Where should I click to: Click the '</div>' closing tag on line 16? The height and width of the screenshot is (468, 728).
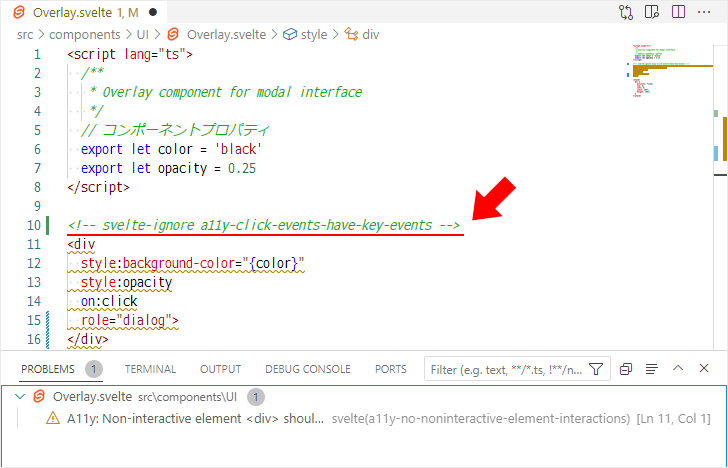pyautogui.click(x=88, y=340)
